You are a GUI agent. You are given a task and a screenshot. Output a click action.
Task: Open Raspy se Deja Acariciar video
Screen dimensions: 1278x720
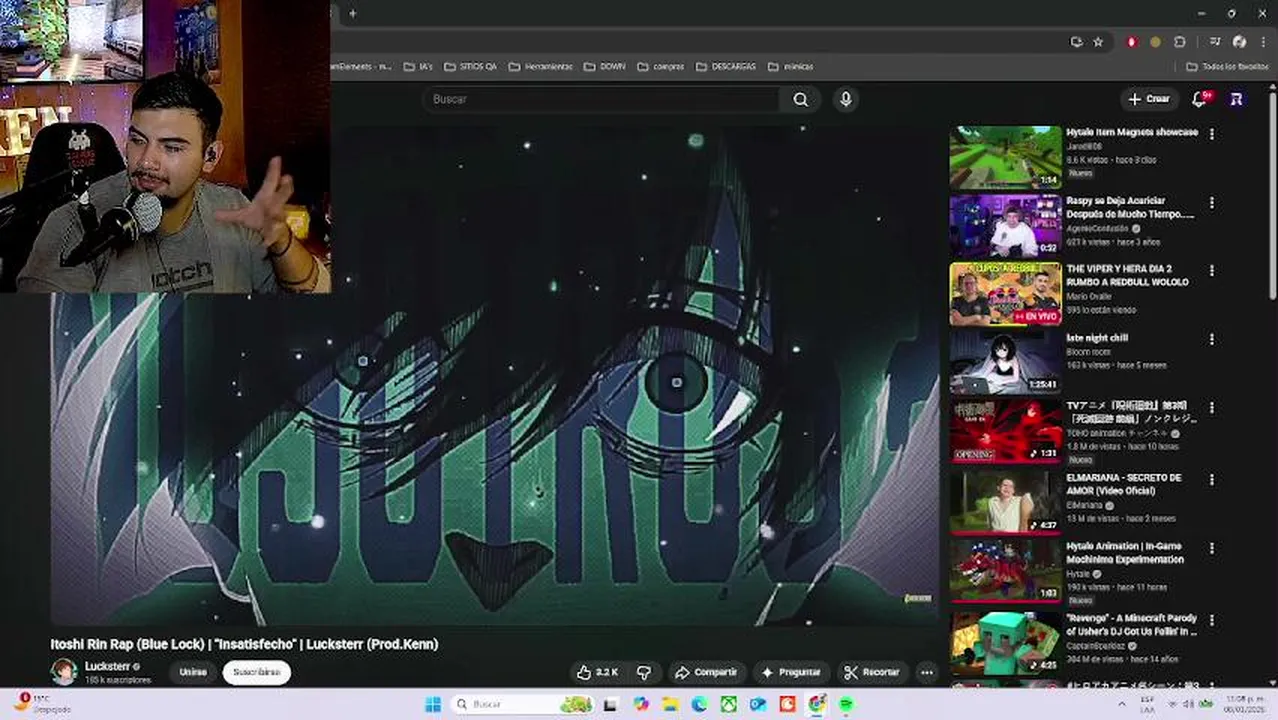tap(1005, 226)
